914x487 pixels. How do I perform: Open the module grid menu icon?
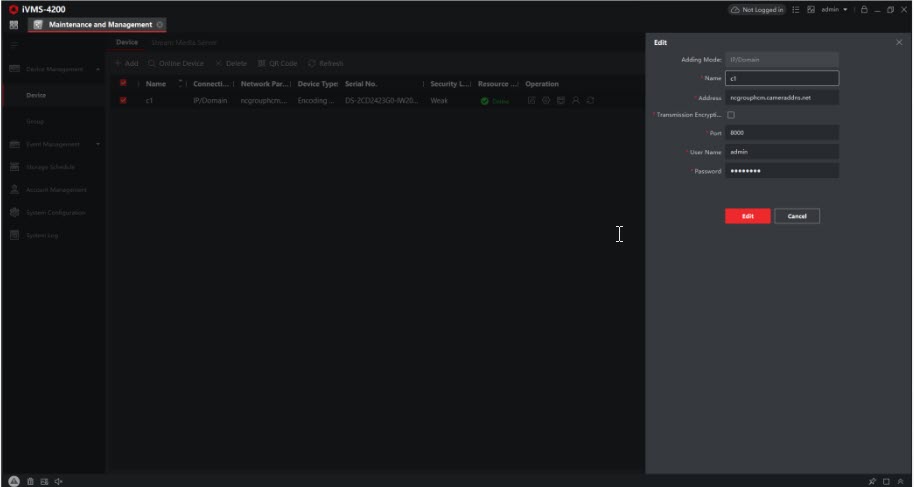point(11,25)
